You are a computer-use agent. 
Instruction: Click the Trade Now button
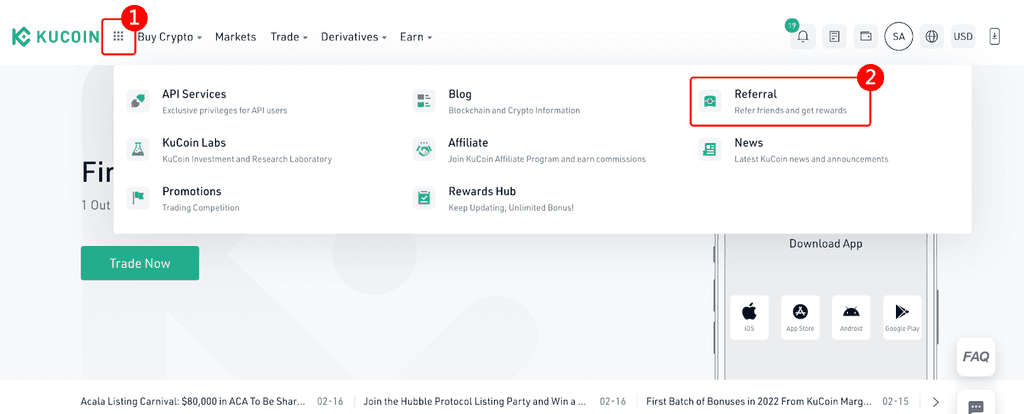(x=140, y=263)
